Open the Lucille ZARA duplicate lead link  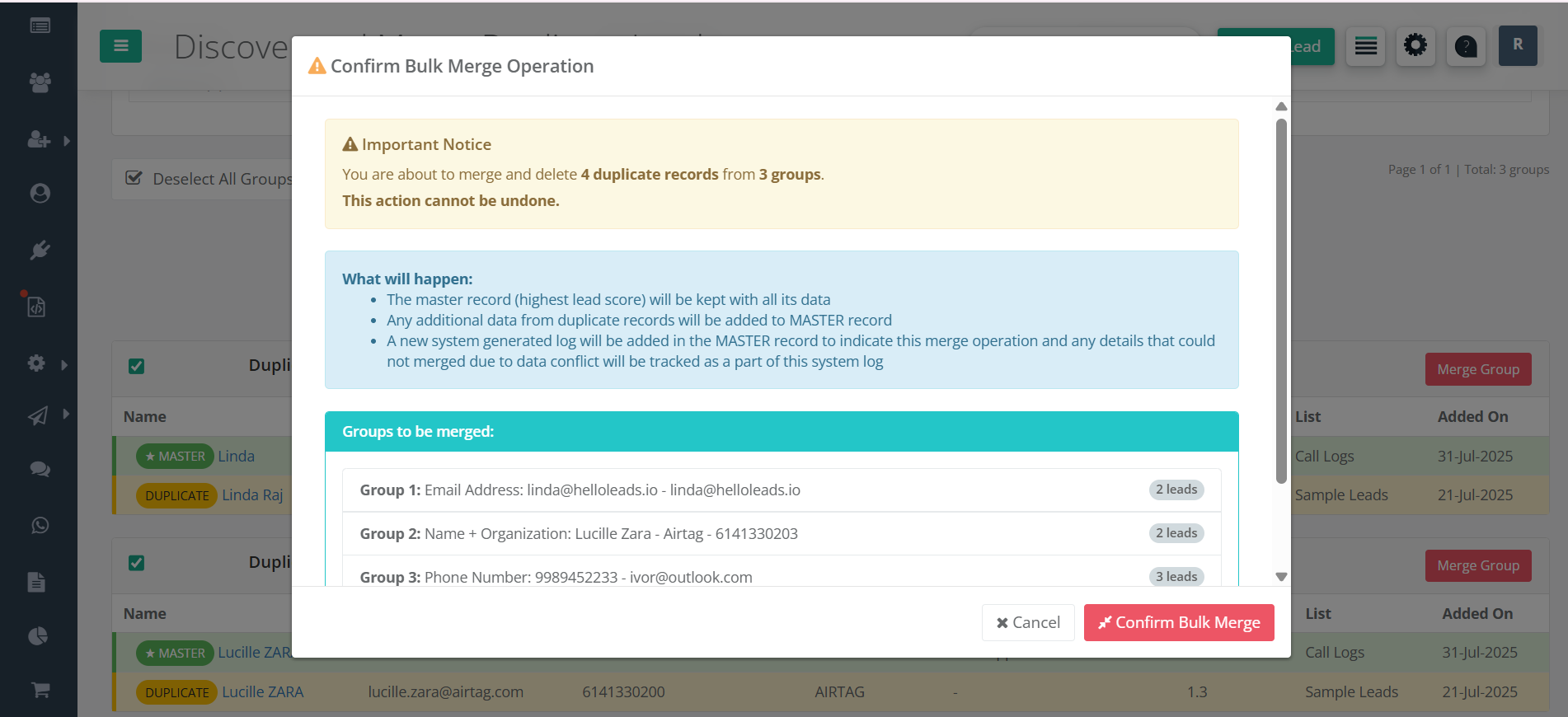point(262,691)
